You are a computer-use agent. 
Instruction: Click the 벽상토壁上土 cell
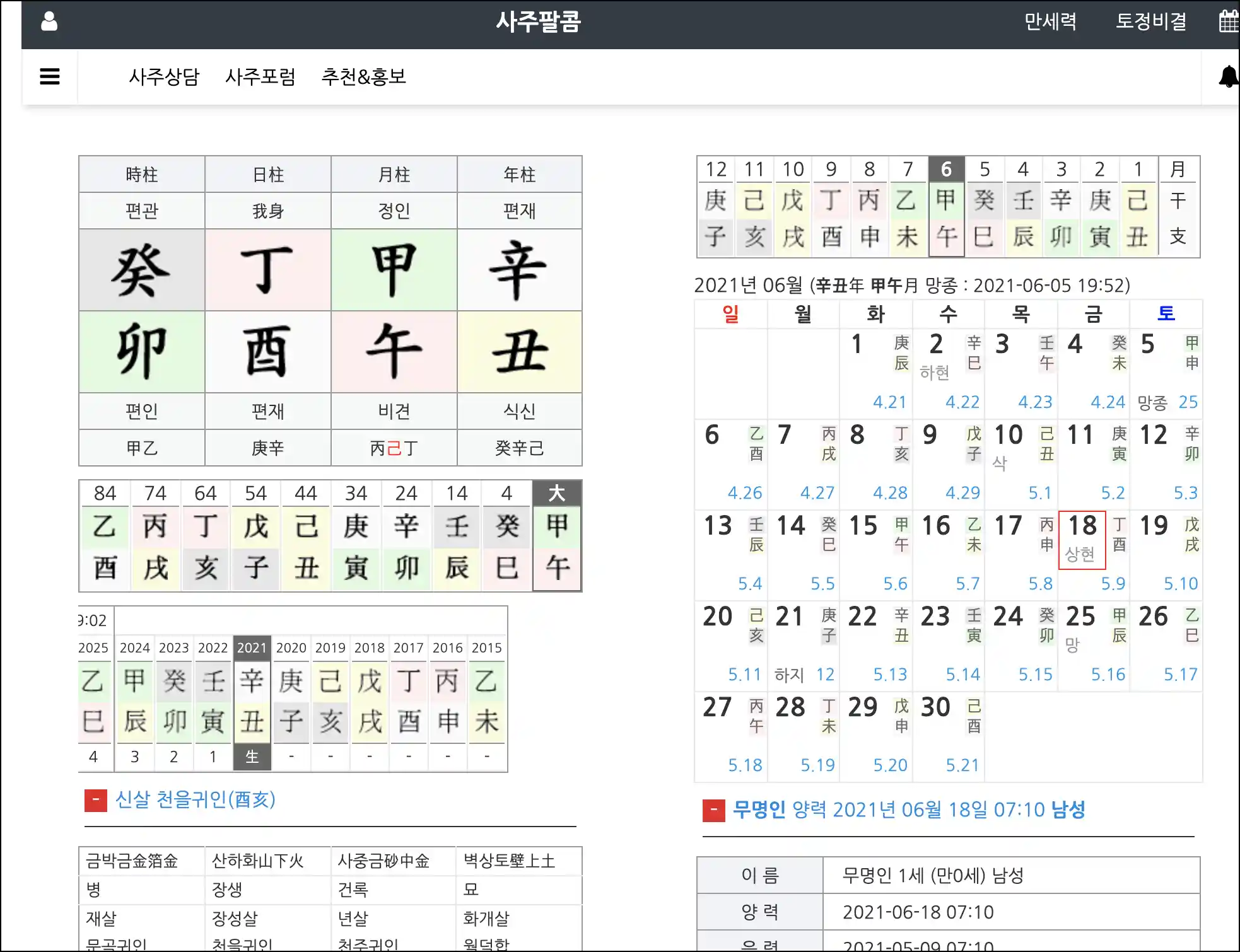tap(519, 861)
